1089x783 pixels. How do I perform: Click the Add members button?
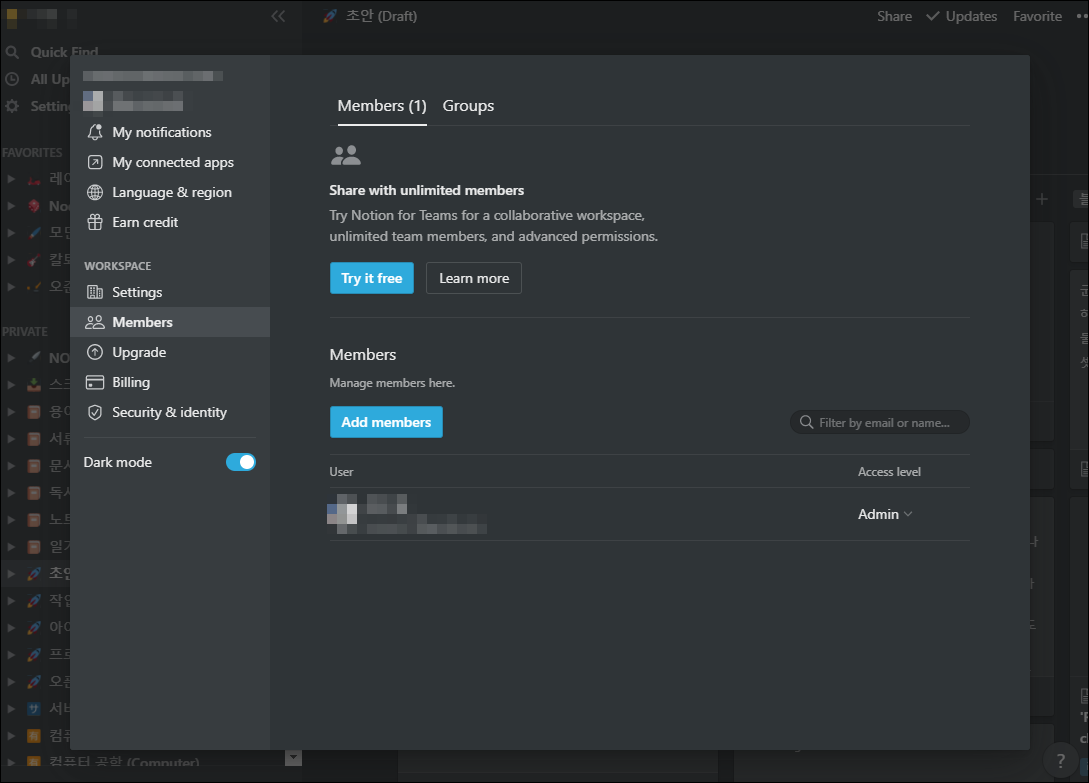click(386, 422)
